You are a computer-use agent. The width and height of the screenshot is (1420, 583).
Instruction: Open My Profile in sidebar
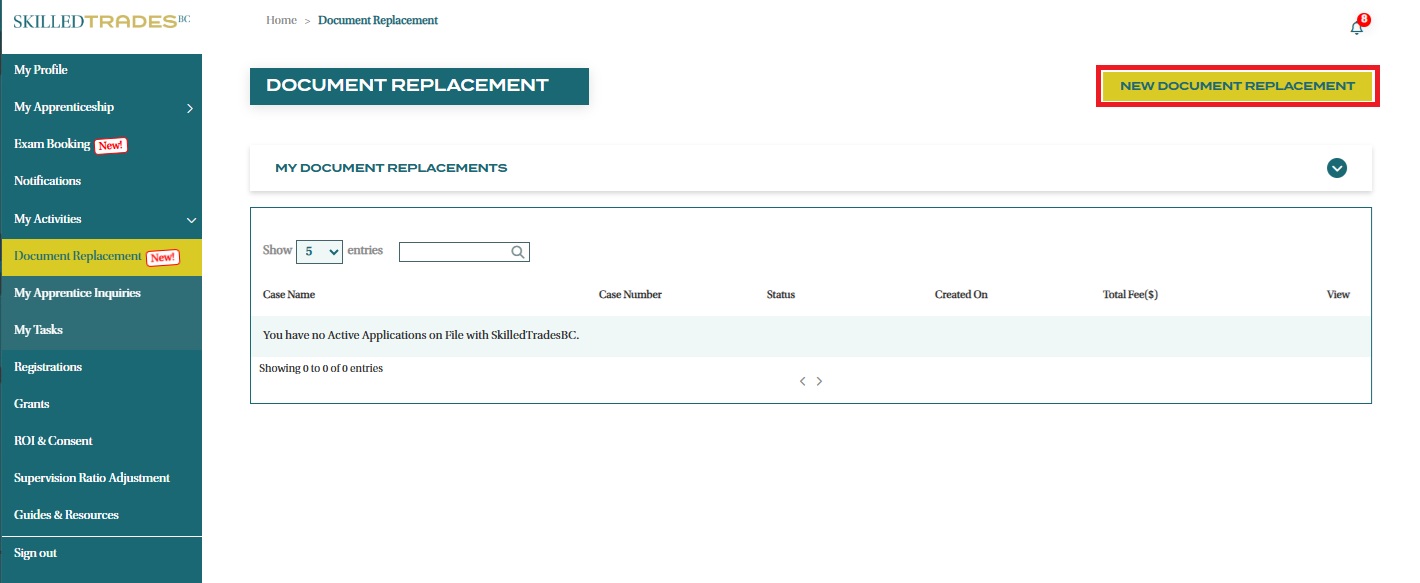click(x=41, y=70)
